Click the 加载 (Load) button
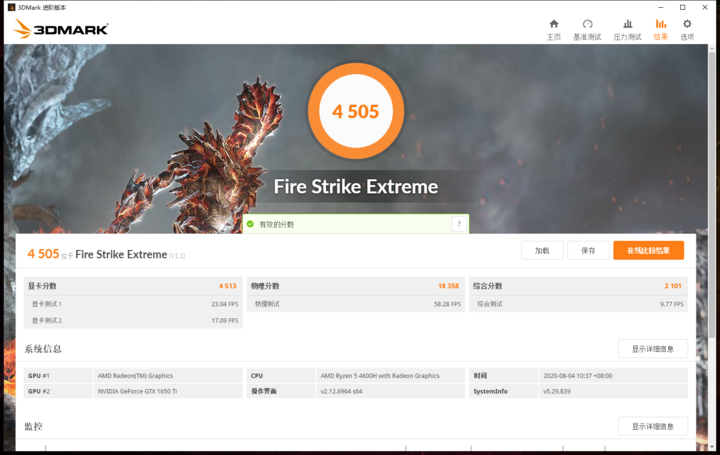 pos(542,250)
